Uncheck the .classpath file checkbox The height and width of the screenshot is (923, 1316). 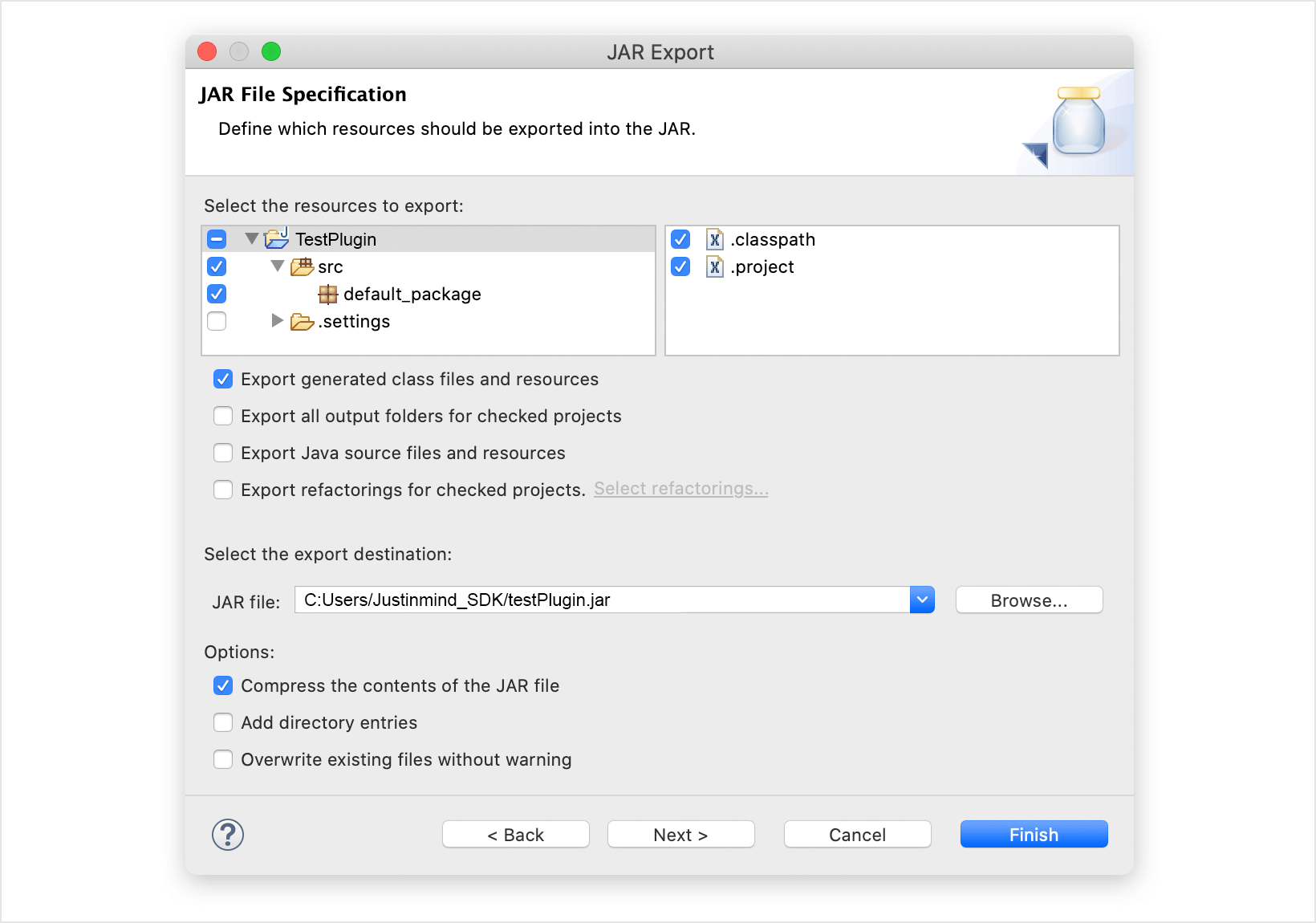pos(680,239)
